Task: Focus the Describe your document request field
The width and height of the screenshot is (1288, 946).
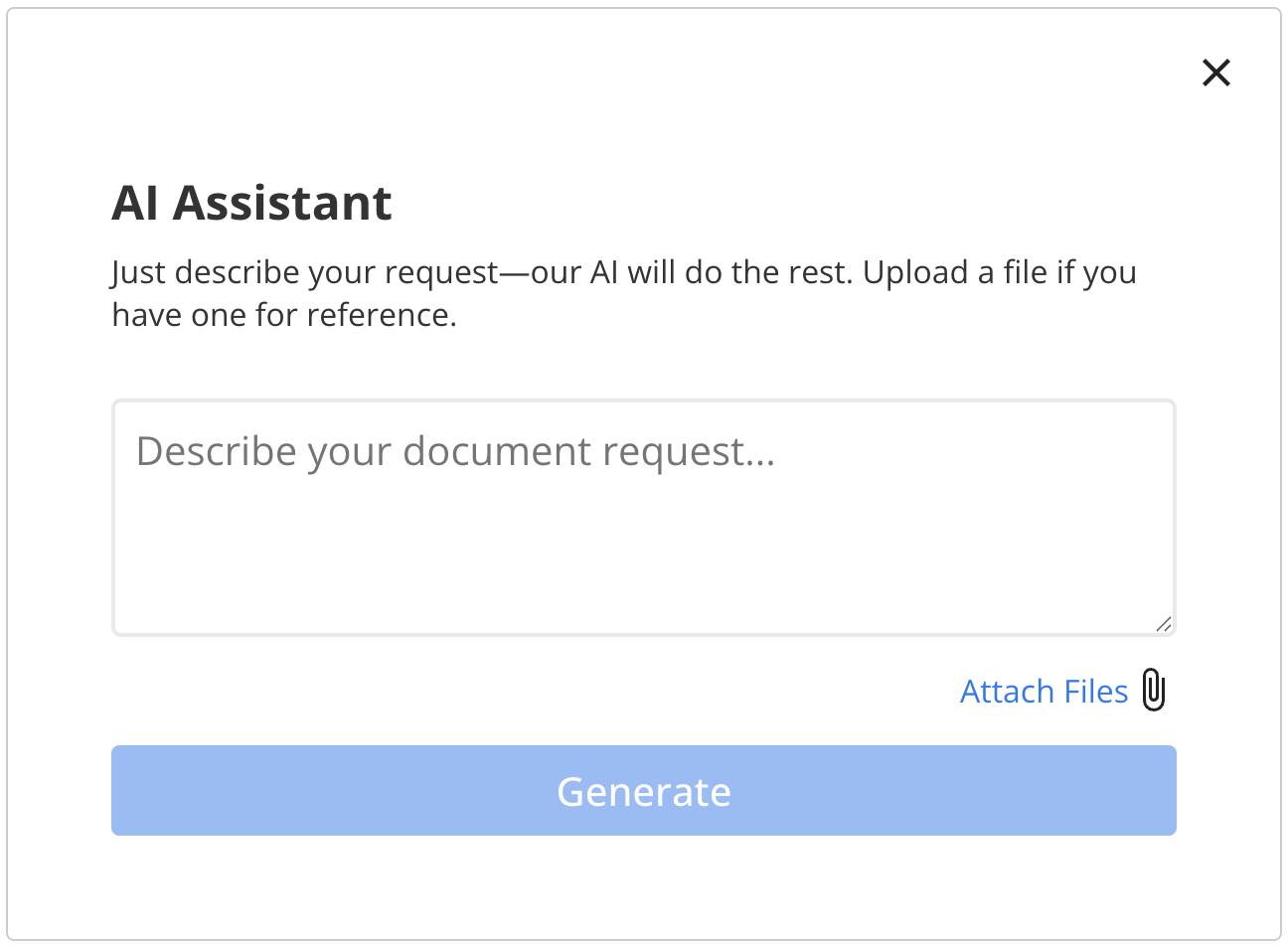Action: (644, 517)
